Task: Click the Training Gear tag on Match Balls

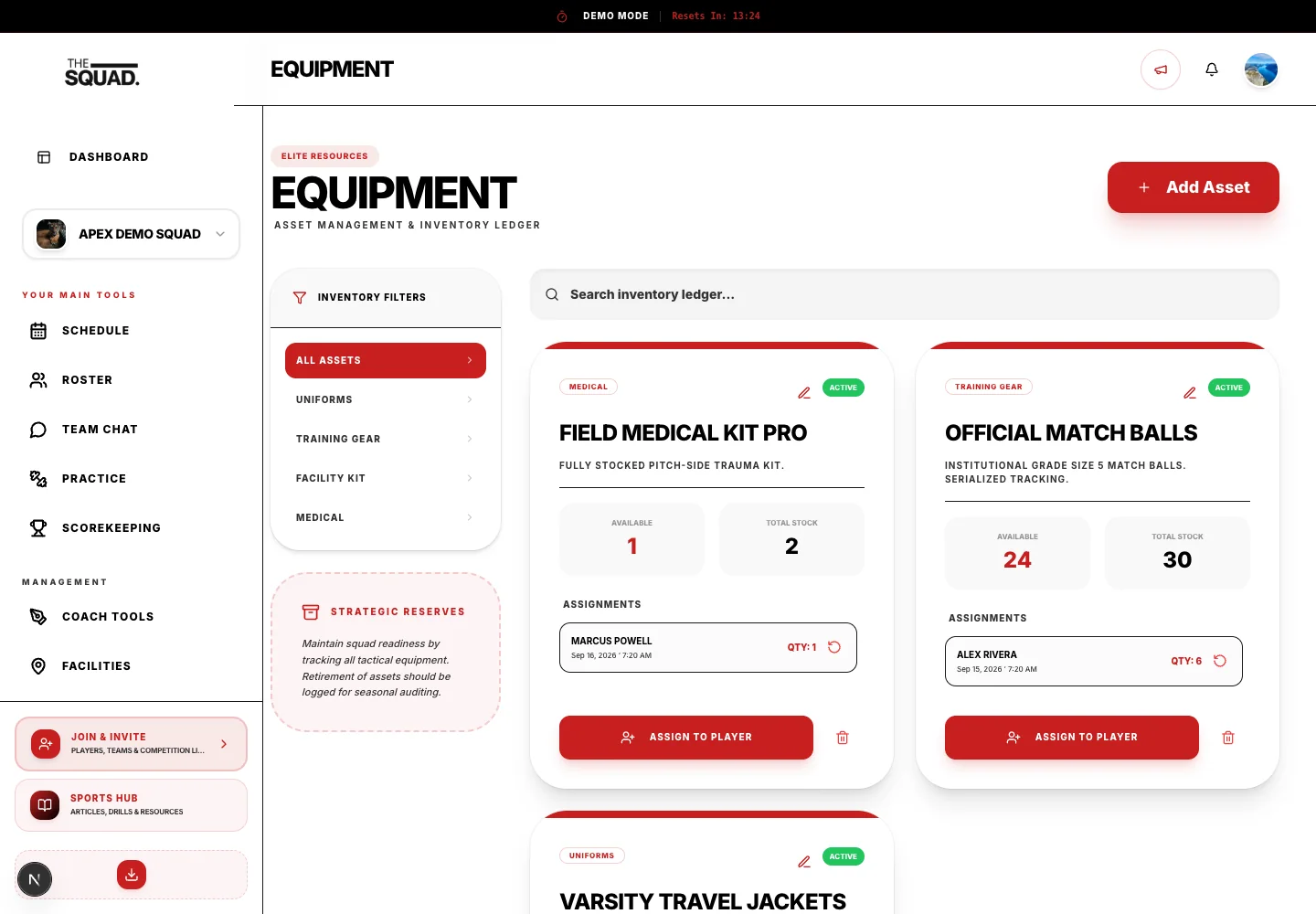Action: coord(989,387)
